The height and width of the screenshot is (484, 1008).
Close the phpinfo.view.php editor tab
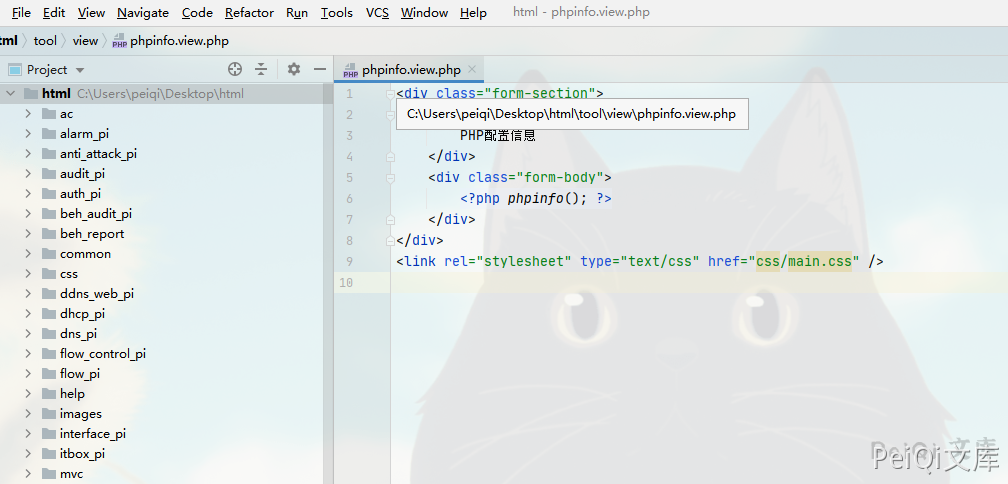(x=473, y=70)
